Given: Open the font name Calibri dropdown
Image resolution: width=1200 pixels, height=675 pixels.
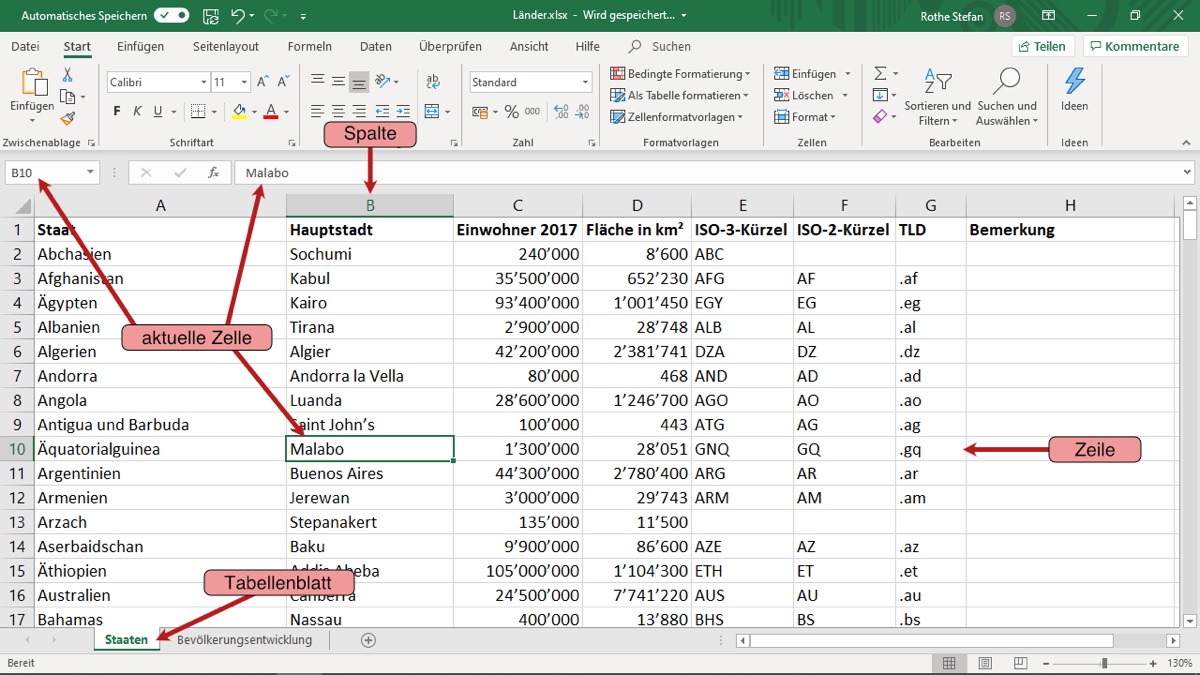Looking at the screenshot, I should coord(204,83).
